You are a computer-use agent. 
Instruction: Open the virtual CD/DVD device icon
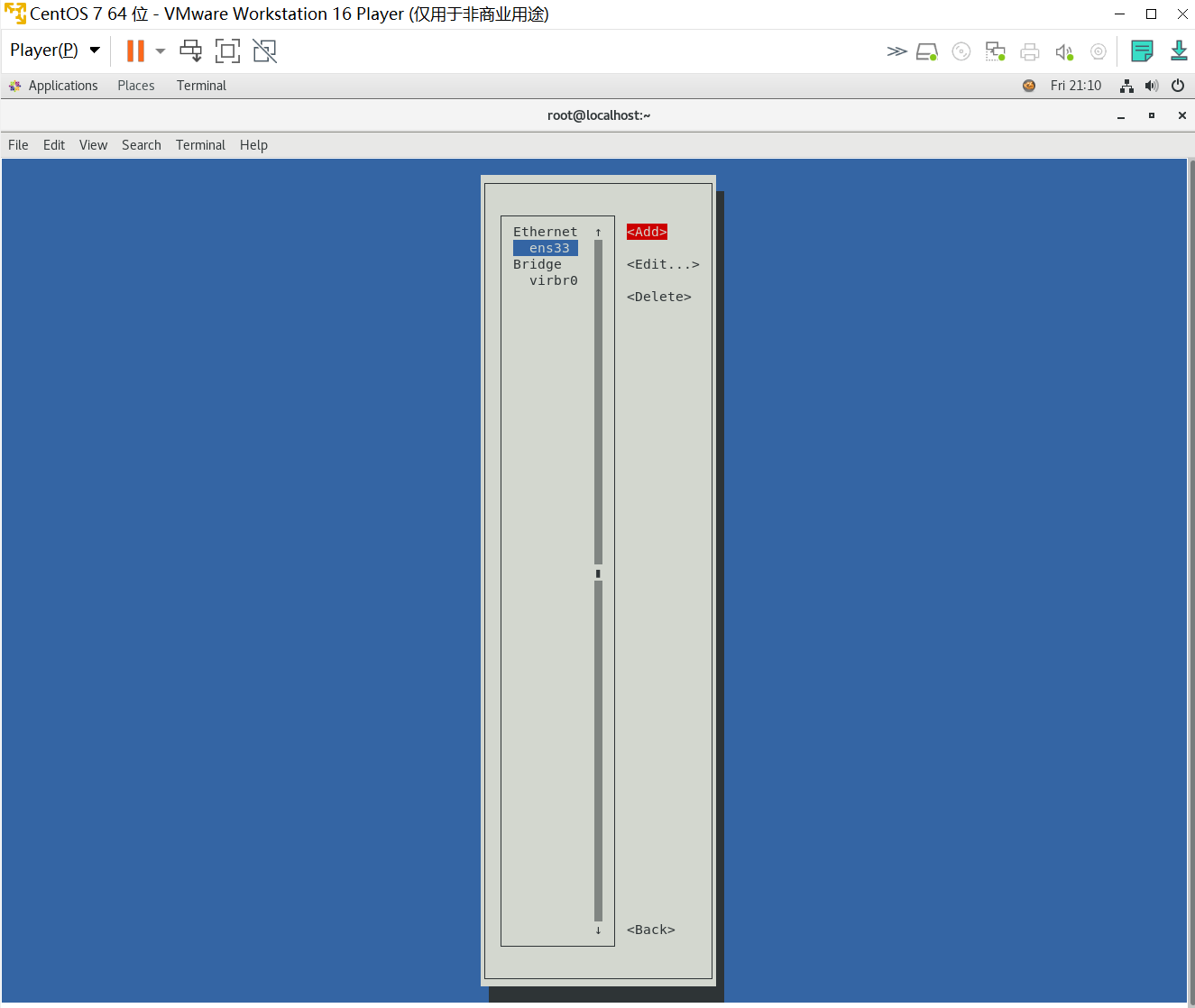coord(961,50)
